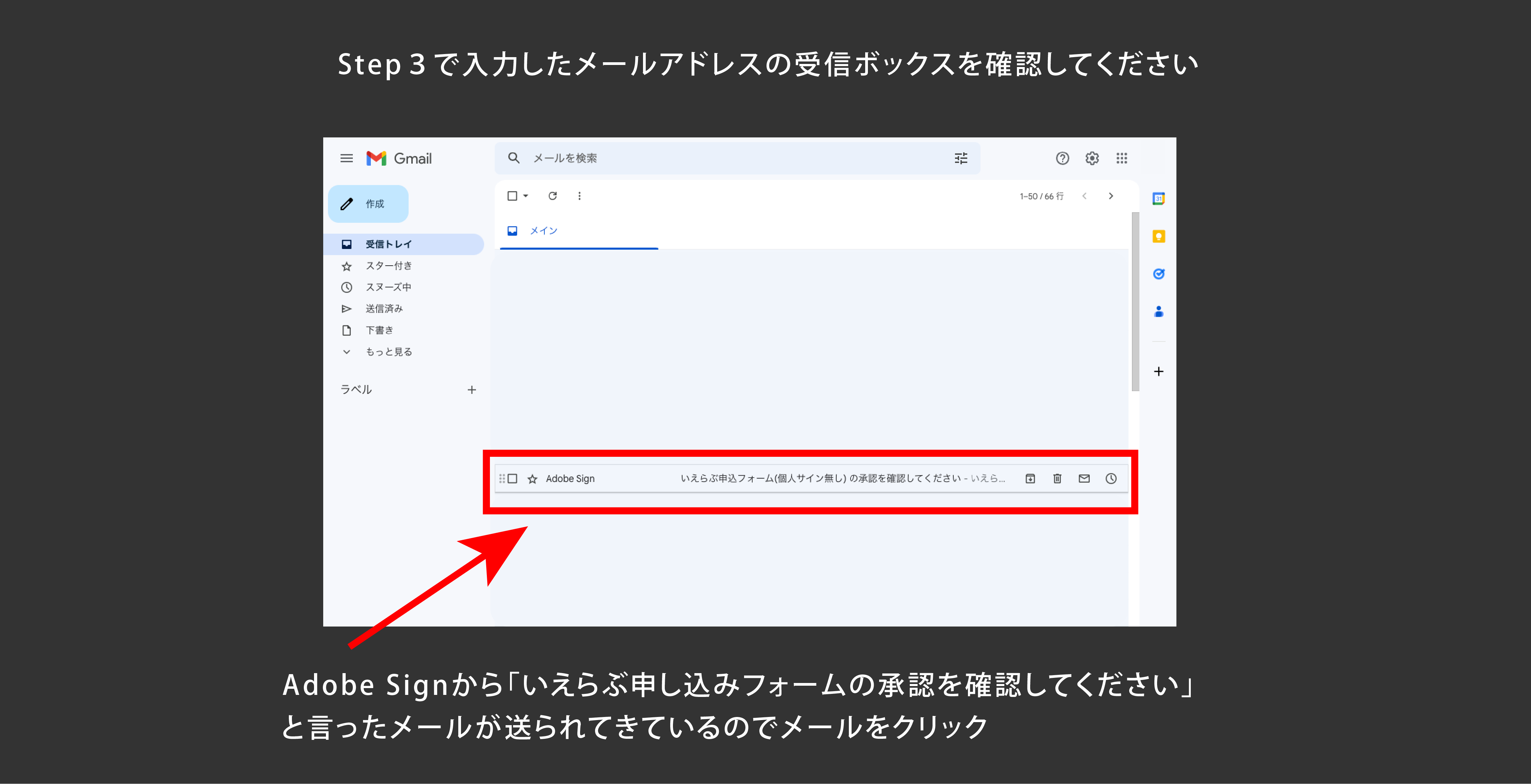Viewport: 1531px width, 784px height.
Task: Click the help question mark icon
Action: 1062,158
